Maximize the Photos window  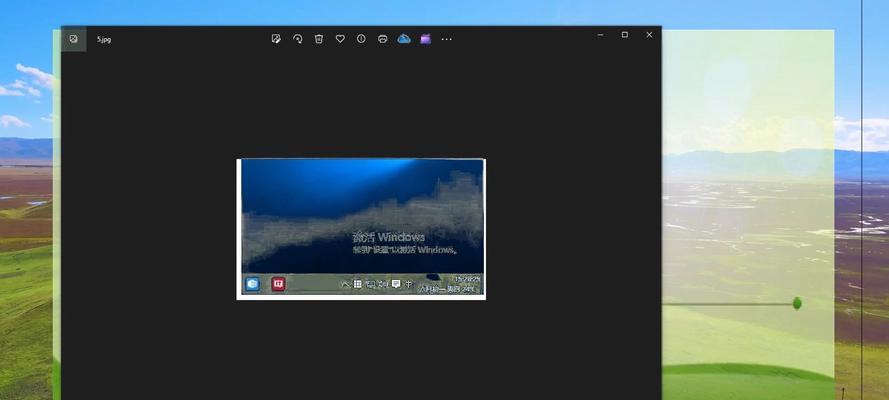(625, 35)
